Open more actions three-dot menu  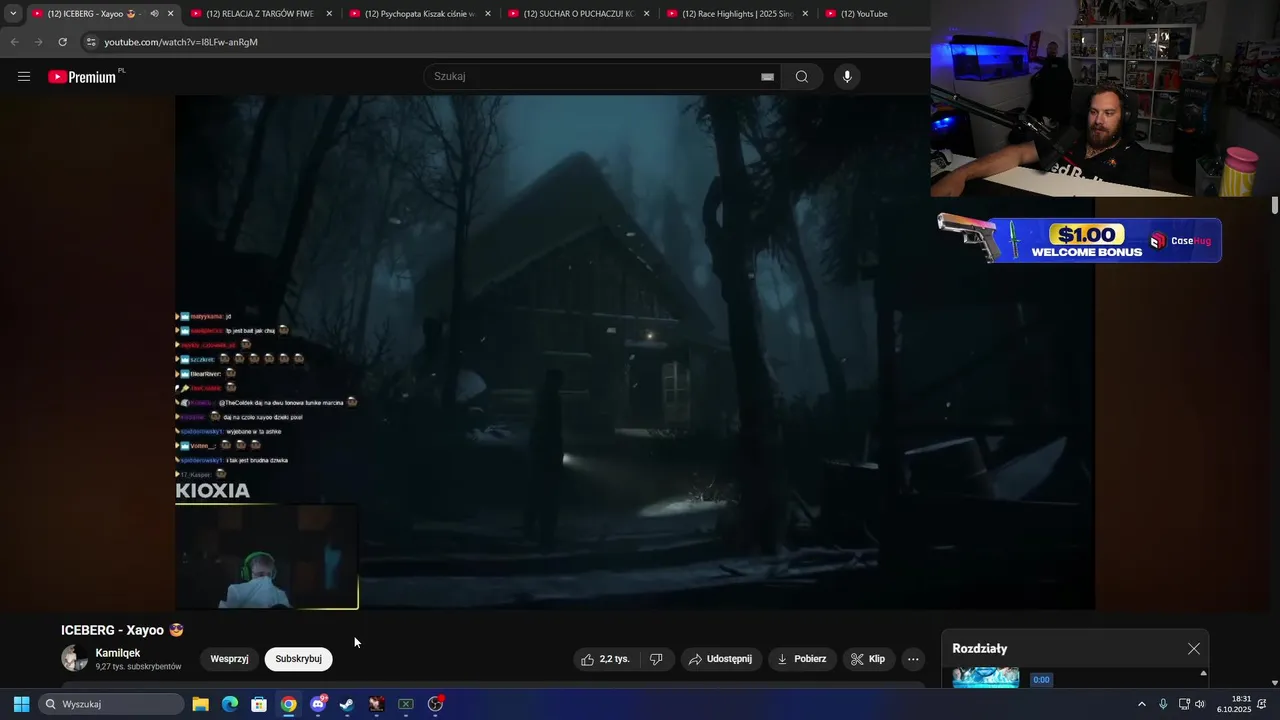click(x=912, y=659)
